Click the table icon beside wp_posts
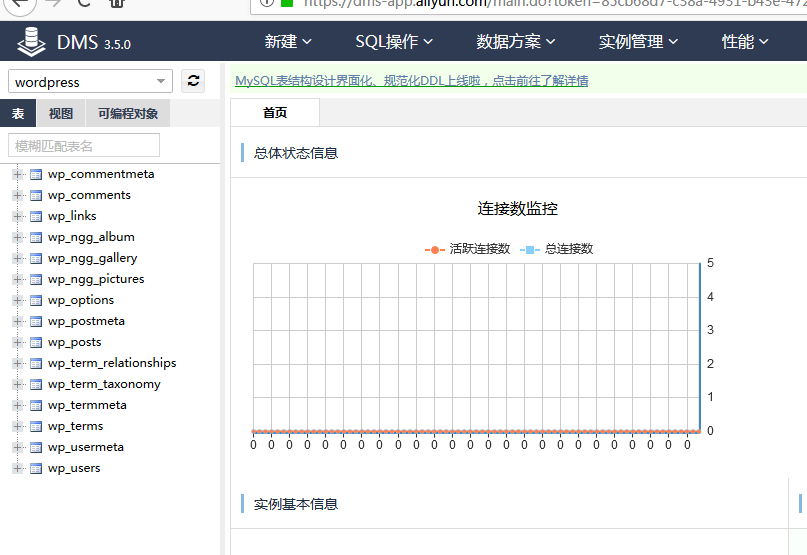This screenshot has height=555, width=807. (36, 342)
